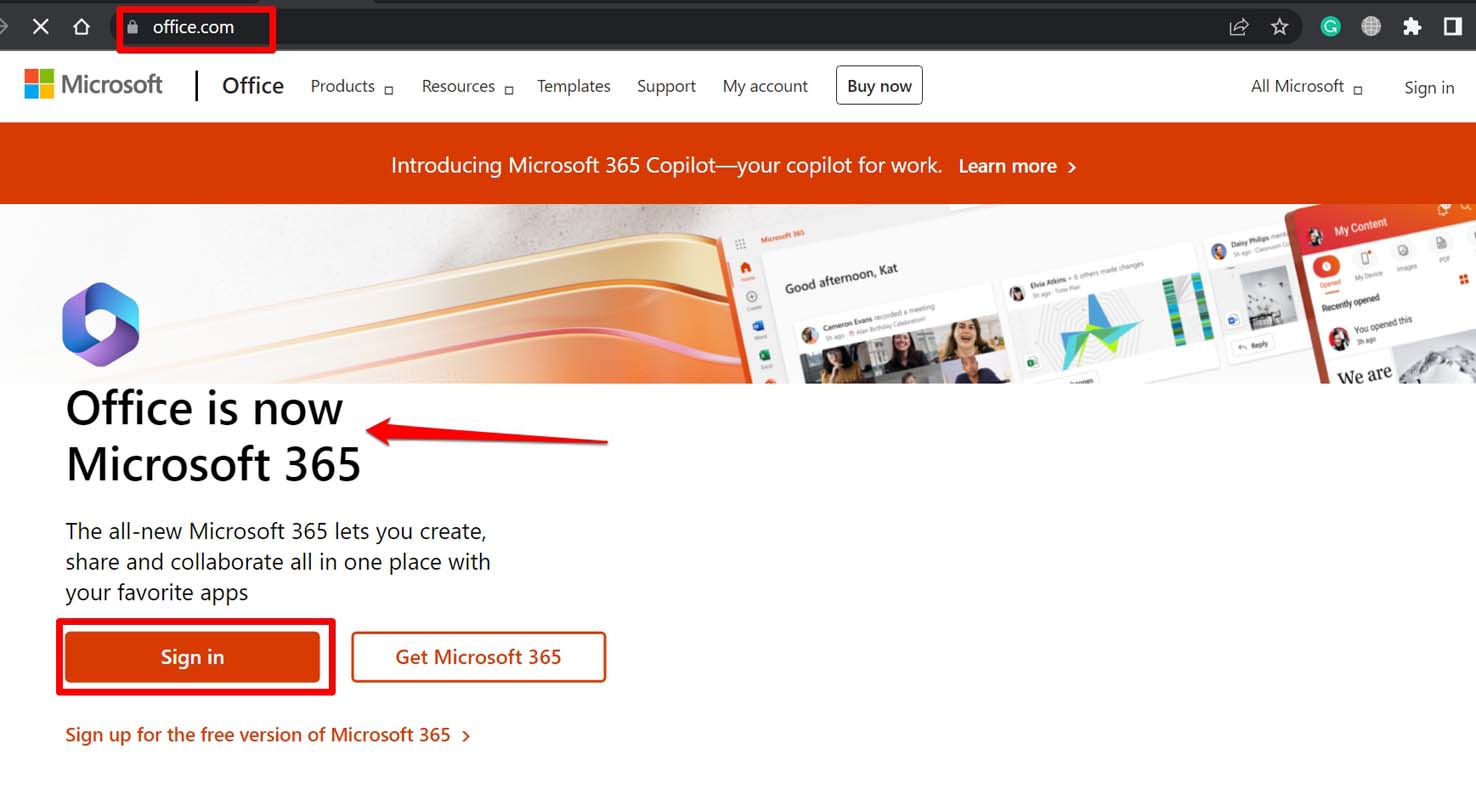Click the padlock site security icon

(x=133, y=27)
